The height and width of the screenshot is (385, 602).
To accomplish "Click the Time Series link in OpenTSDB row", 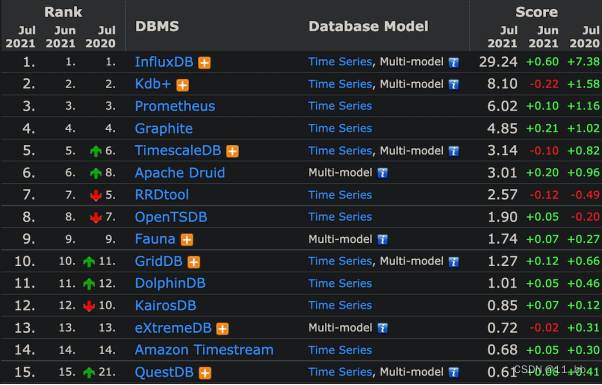I will (340, 217).
